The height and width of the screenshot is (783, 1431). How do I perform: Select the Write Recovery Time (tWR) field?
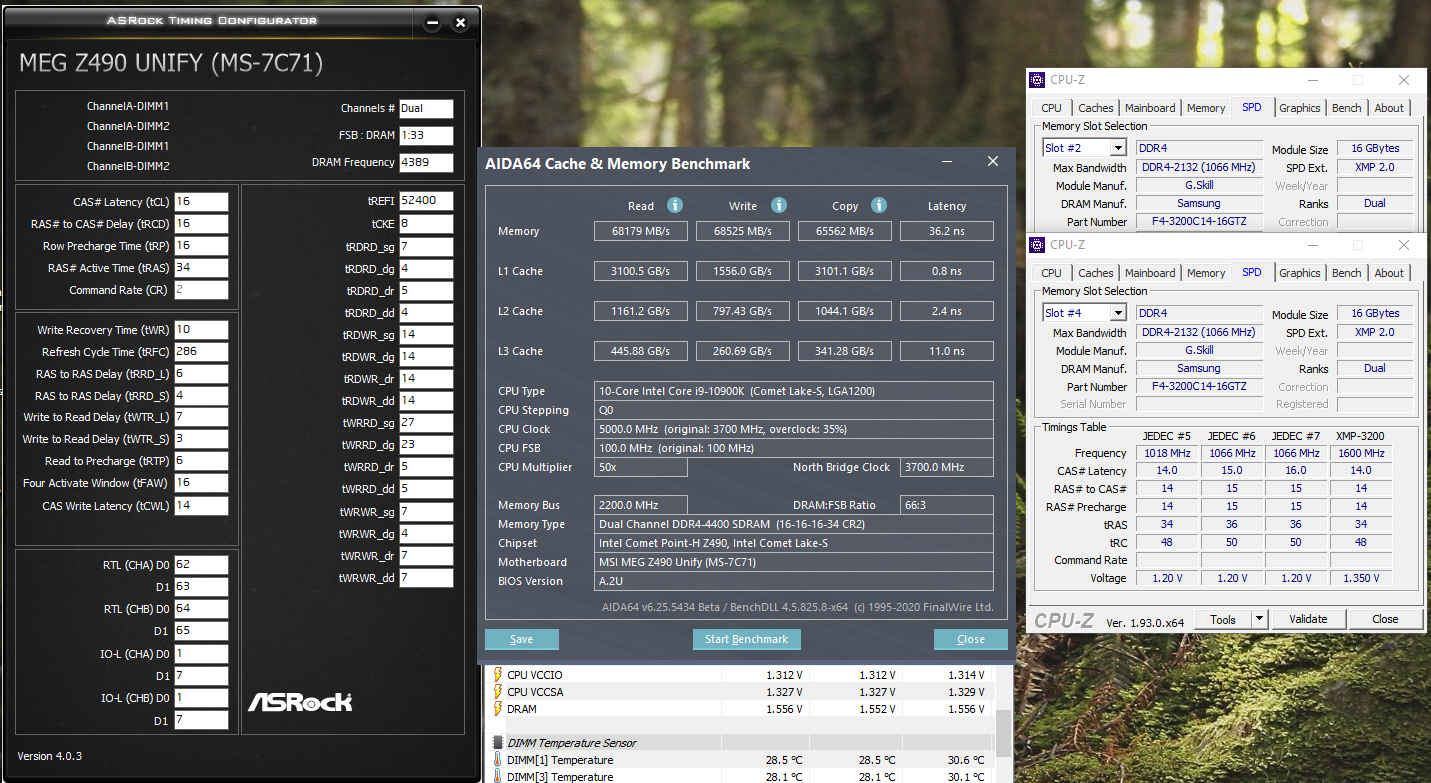click(x=201, y=330)
